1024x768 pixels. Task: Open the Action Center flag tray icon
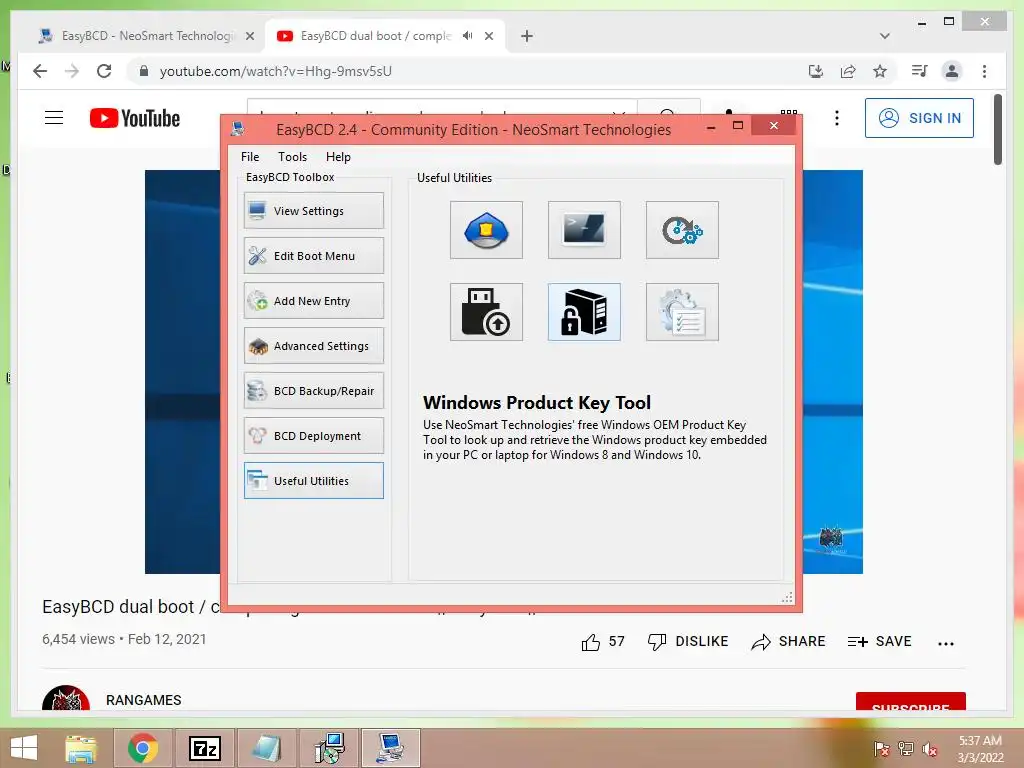pos(882,749)
